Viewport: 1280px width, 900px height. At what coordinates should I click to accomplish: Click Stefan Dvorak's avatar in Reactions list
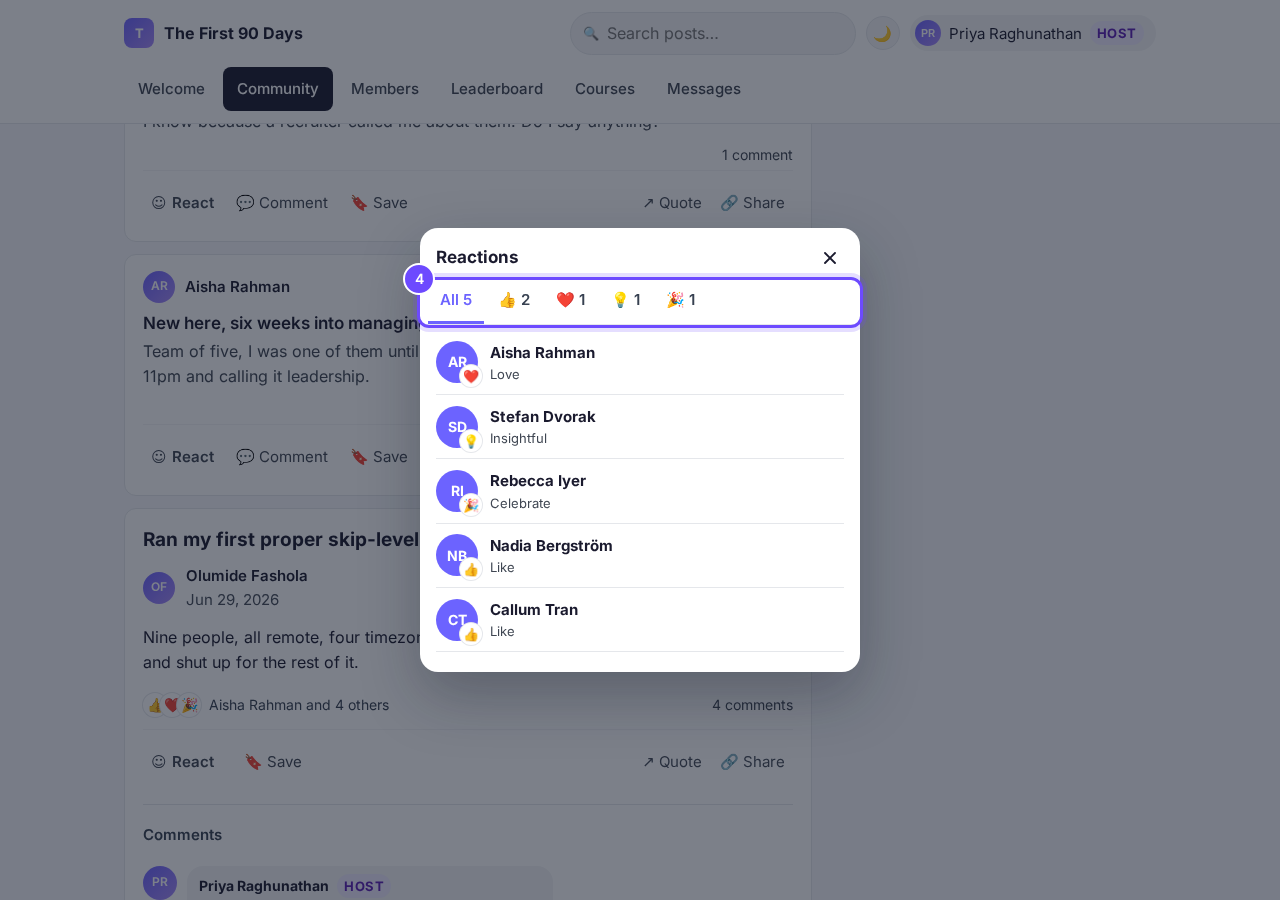click(x=457, y=427)
